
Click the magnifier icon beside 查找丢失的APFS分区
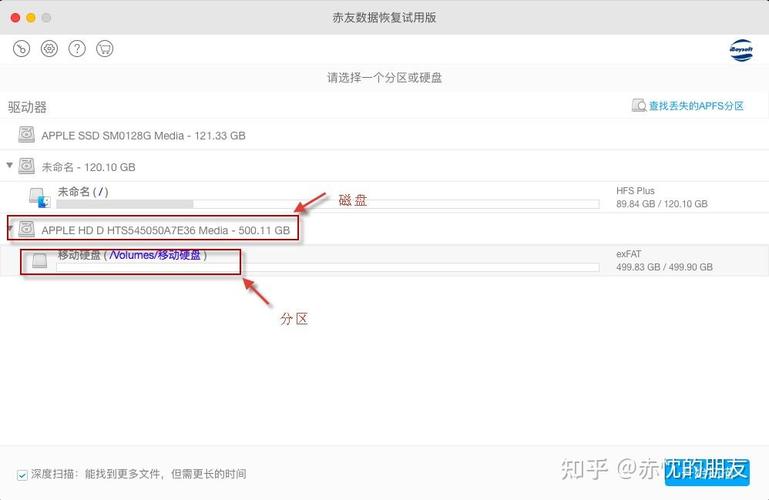pos(639,105)
